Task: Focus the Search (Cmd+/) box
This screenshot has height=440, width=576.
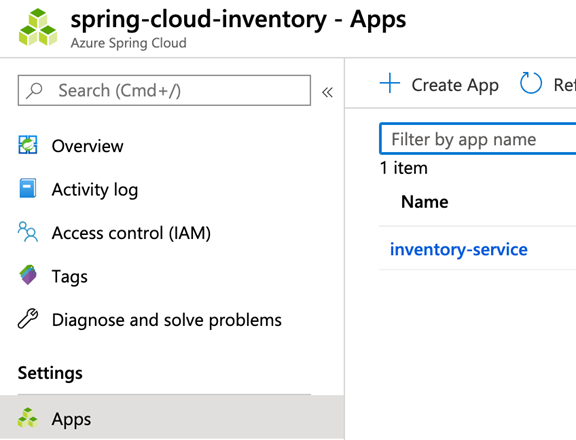Action: [164, 90]
